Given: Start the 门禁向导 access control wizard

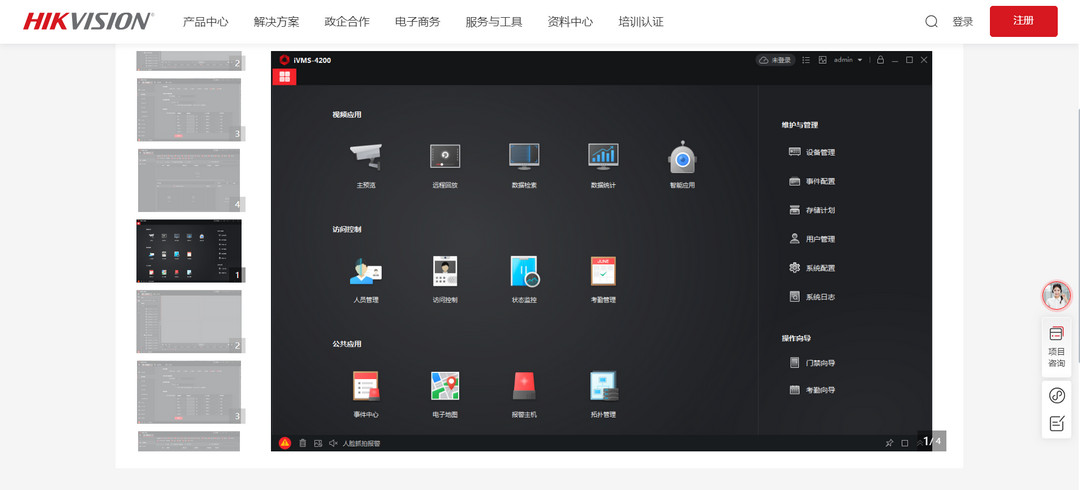Looking at the screenshot, I should point(812,363).
